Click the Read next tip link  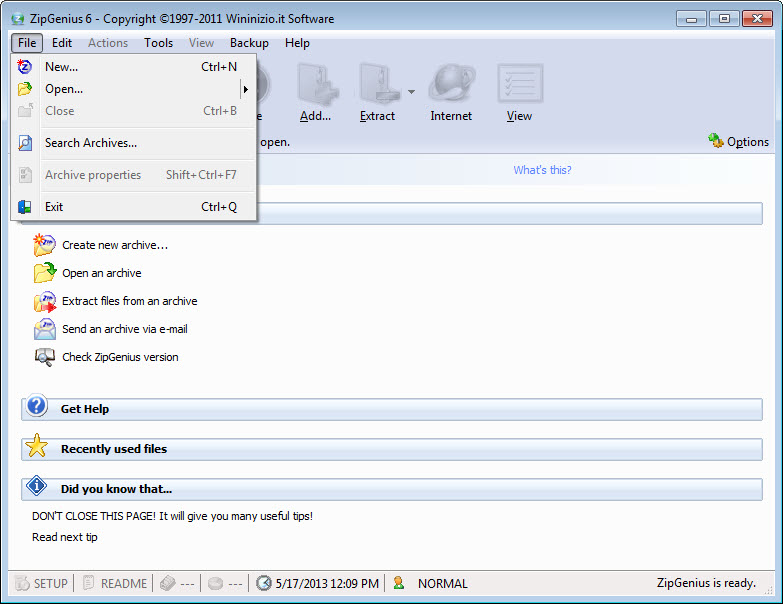(65, 537)
